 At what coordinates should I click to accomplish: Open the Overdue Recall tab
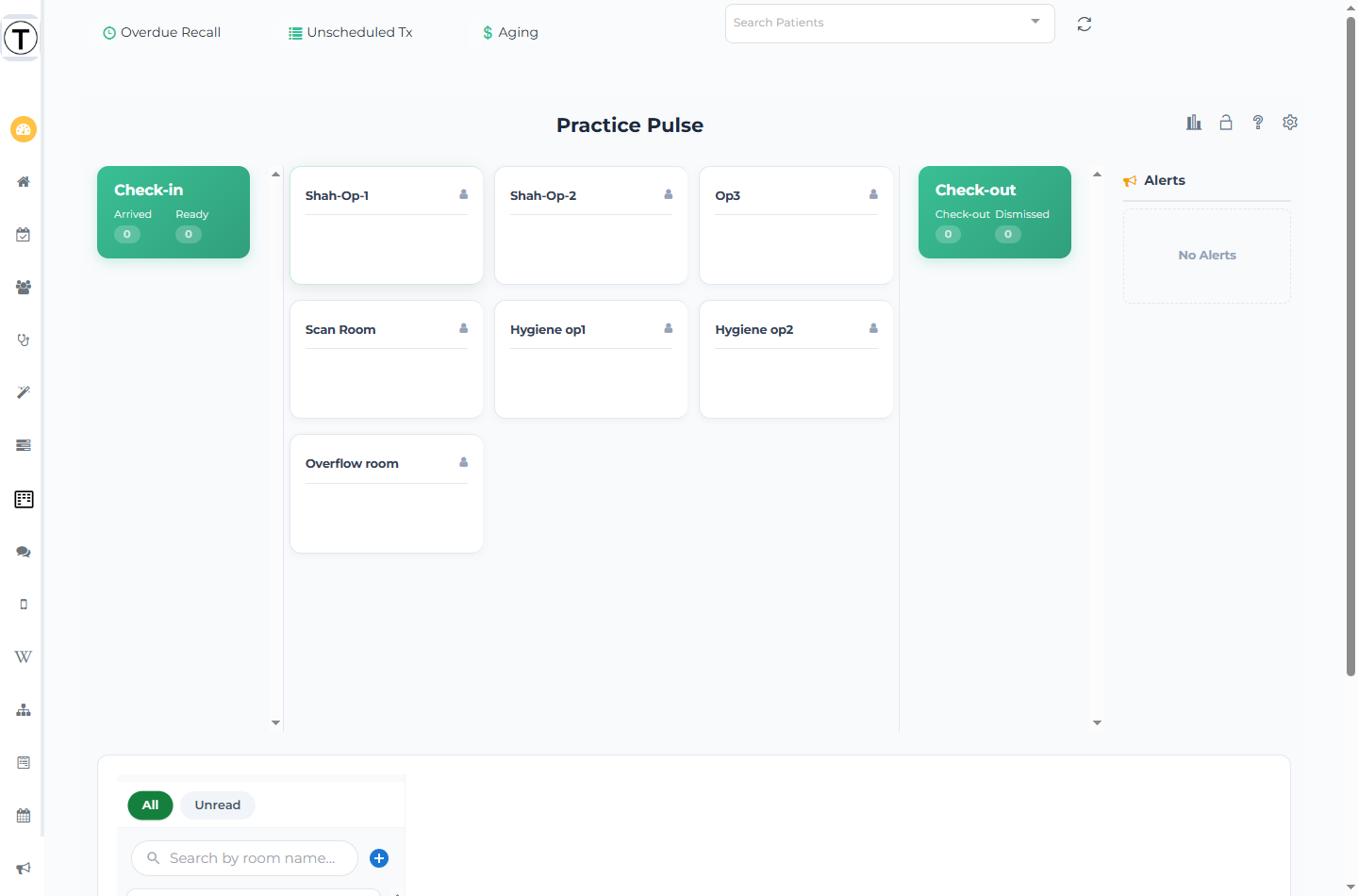coord(161,32)
